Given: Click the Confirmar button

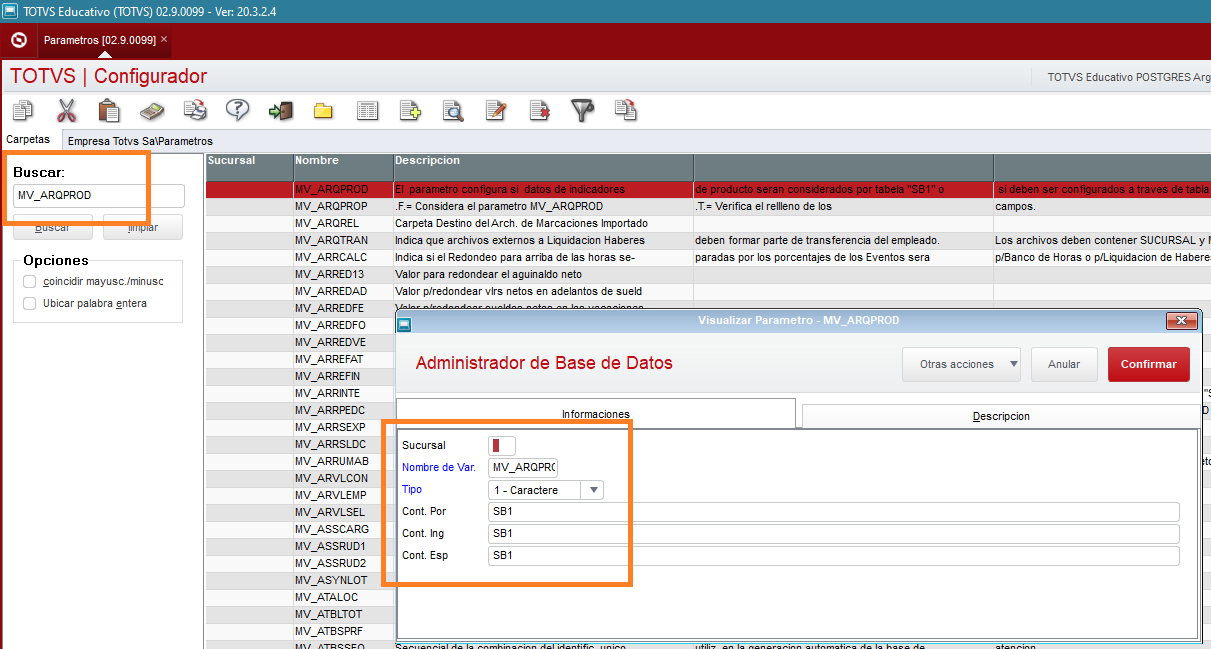Looking at the screenshot, I should coord(1149,364).
